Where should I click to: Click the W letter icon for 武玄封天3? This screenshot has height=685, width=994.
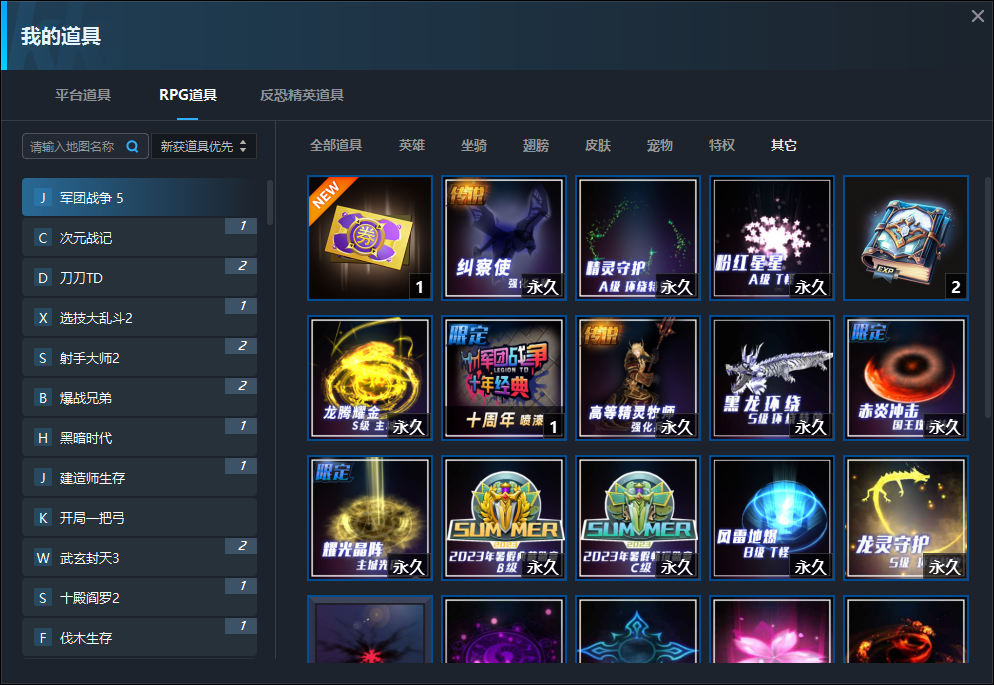(42, 557)
